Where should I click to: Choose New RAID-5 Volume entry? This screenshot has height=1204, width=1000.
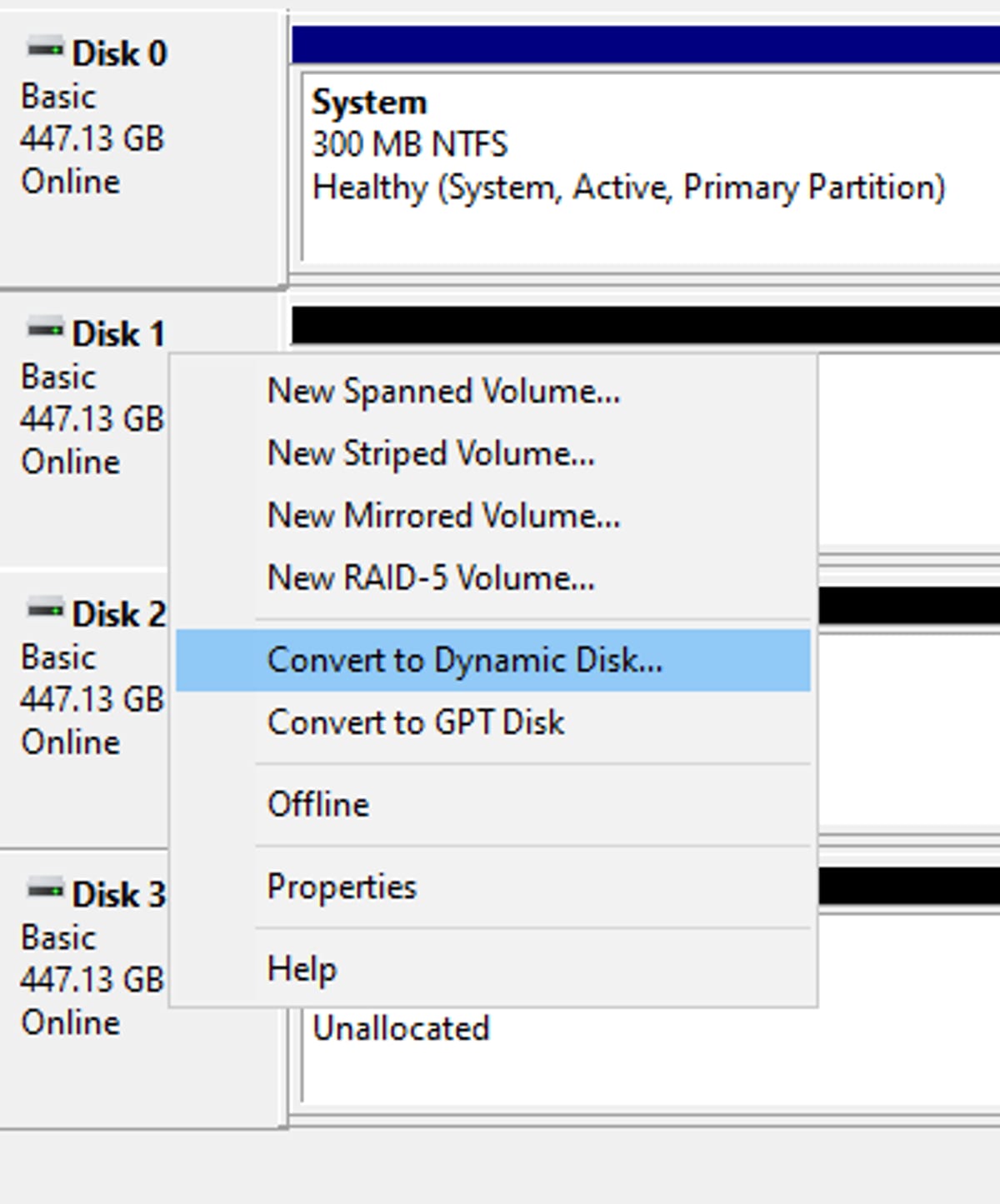[431, 578]
